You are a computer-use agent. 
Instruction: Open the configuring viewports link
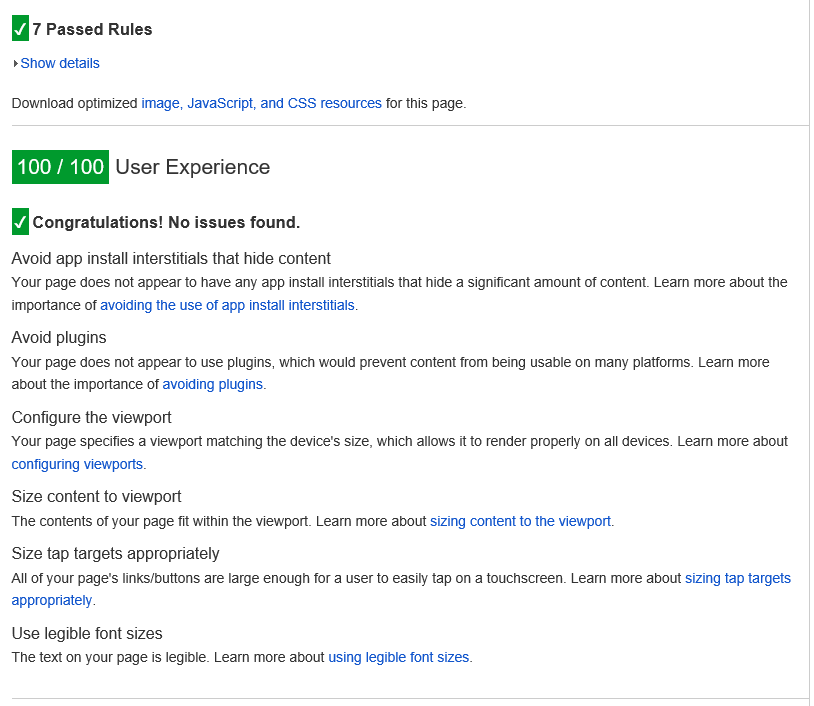pyautogui.click(x=76, y=464)
